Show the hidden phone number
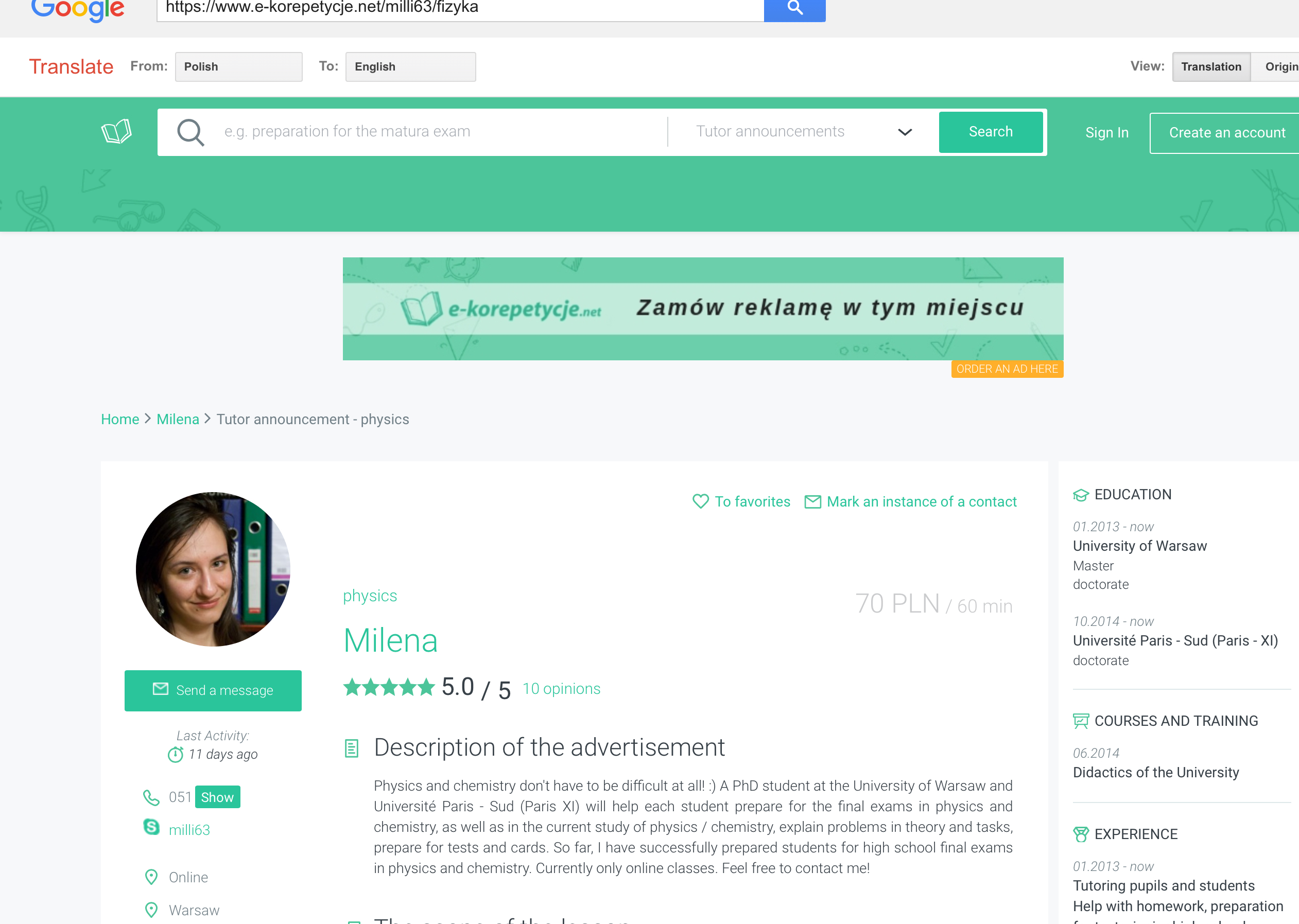 pyautogui.click(x=217, y=797)
